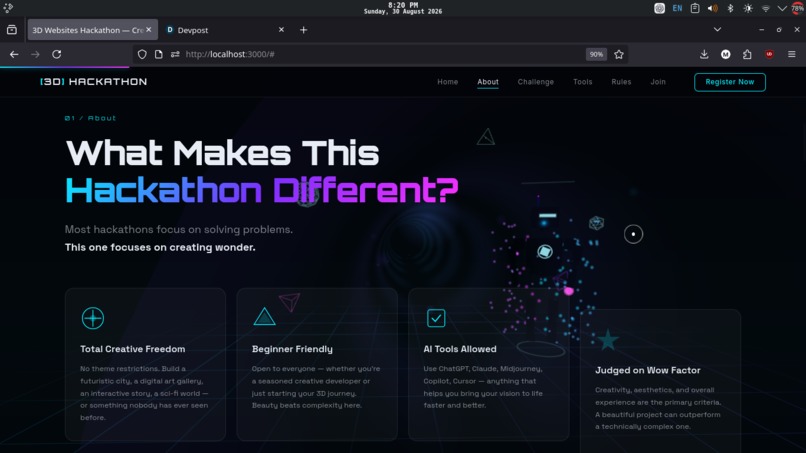Switch to the Devpost tab

(225, 30)
